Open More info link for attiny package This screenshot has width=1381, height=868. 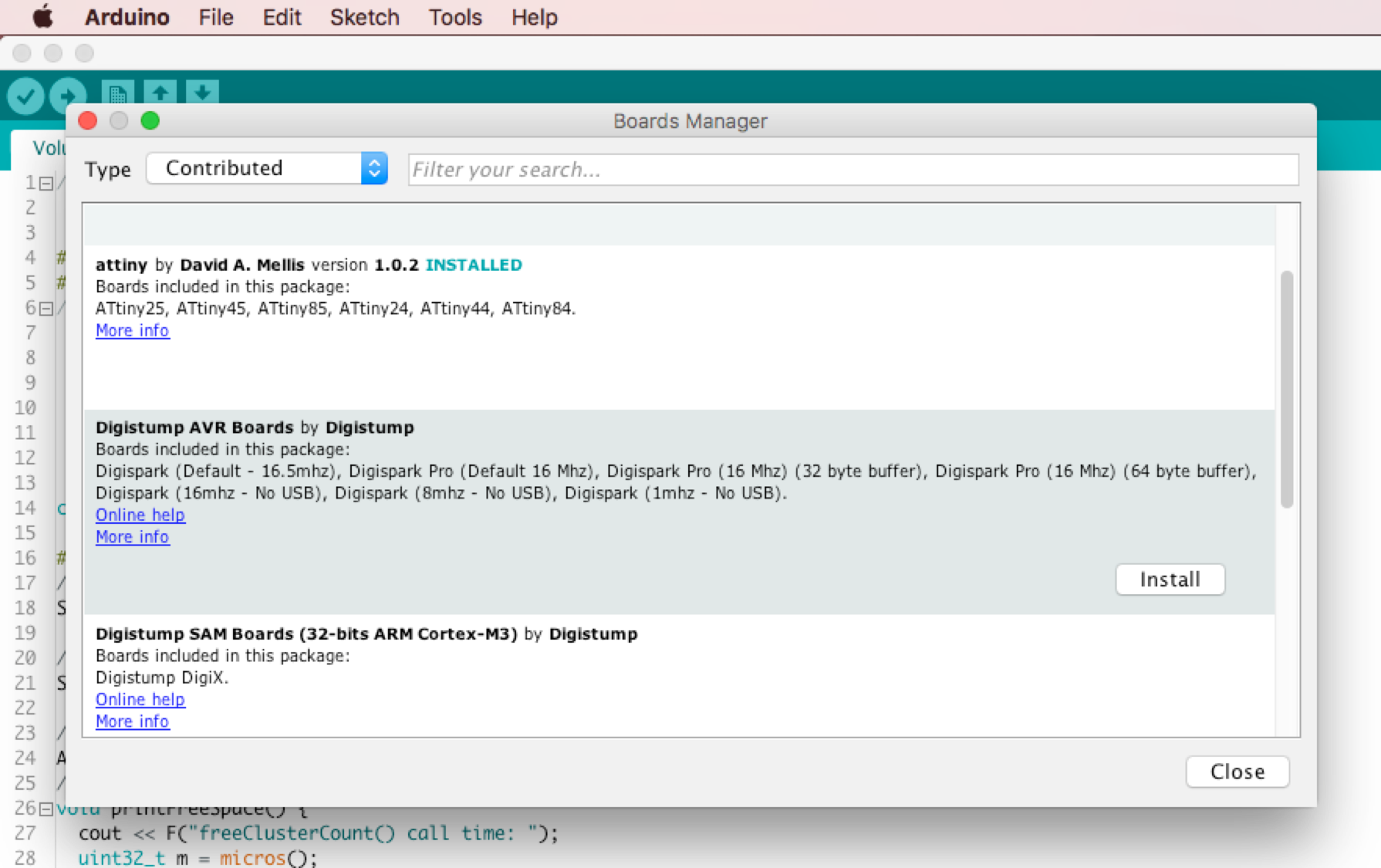point(133,330)
